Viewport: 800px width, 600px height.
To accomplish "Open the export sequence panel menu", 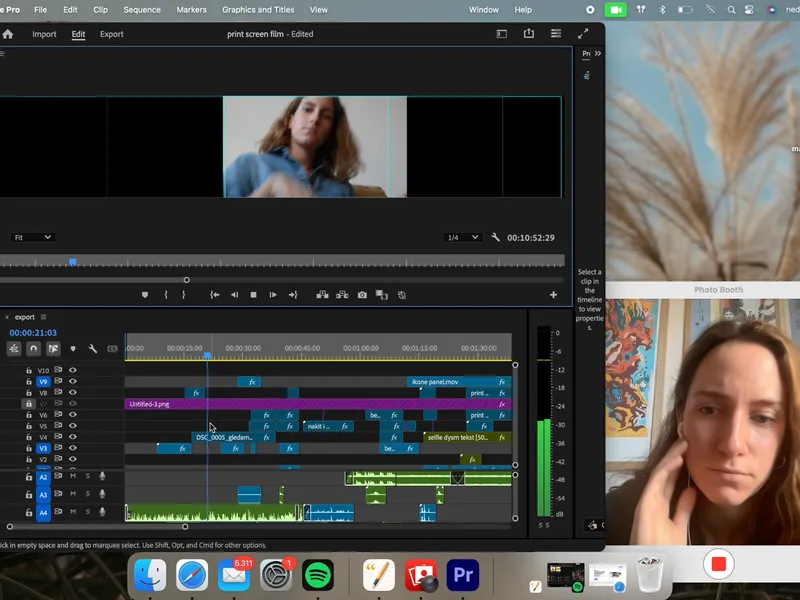I will 43,317.
